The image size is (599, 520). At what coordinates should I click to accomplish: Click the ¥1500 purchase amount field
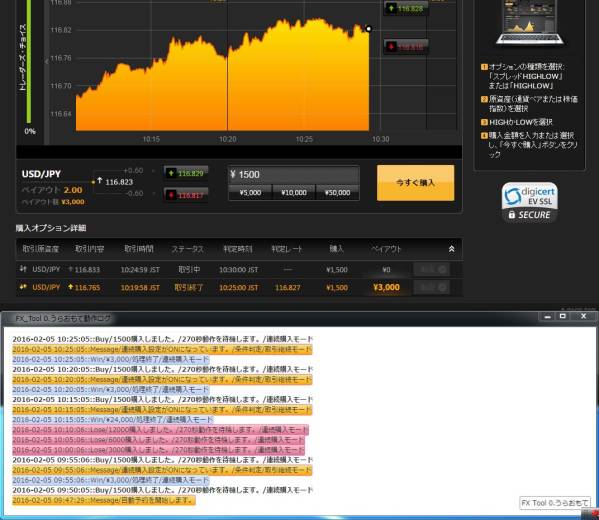(x=293, y=175)
